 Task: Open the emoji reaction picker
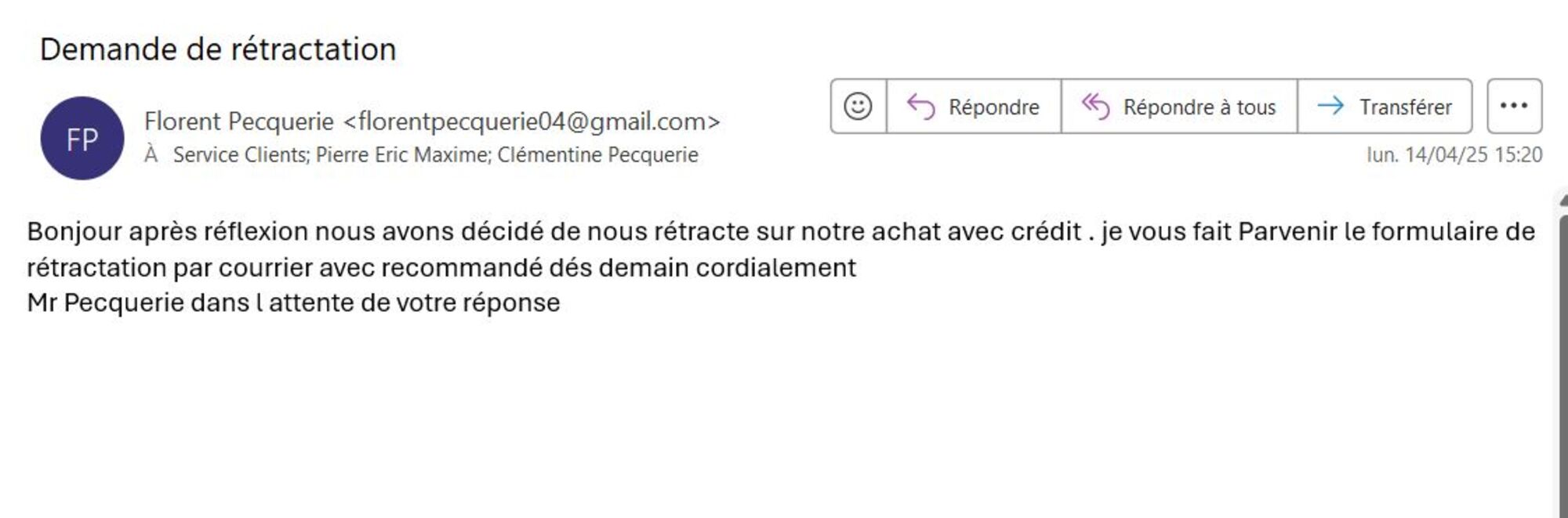pyautogui.click(x=858, y=106)
